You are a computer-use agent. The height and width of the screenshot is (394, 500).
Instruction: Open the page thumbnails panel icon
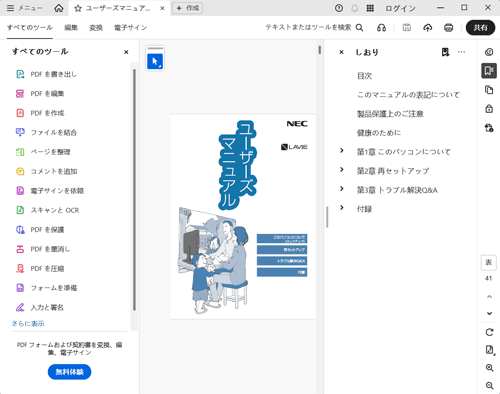click(489, 90)
